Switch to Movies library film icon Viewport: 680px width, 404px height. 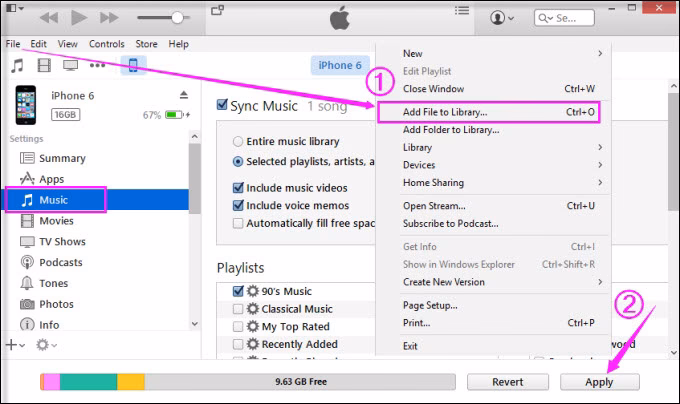coord(44,65)
